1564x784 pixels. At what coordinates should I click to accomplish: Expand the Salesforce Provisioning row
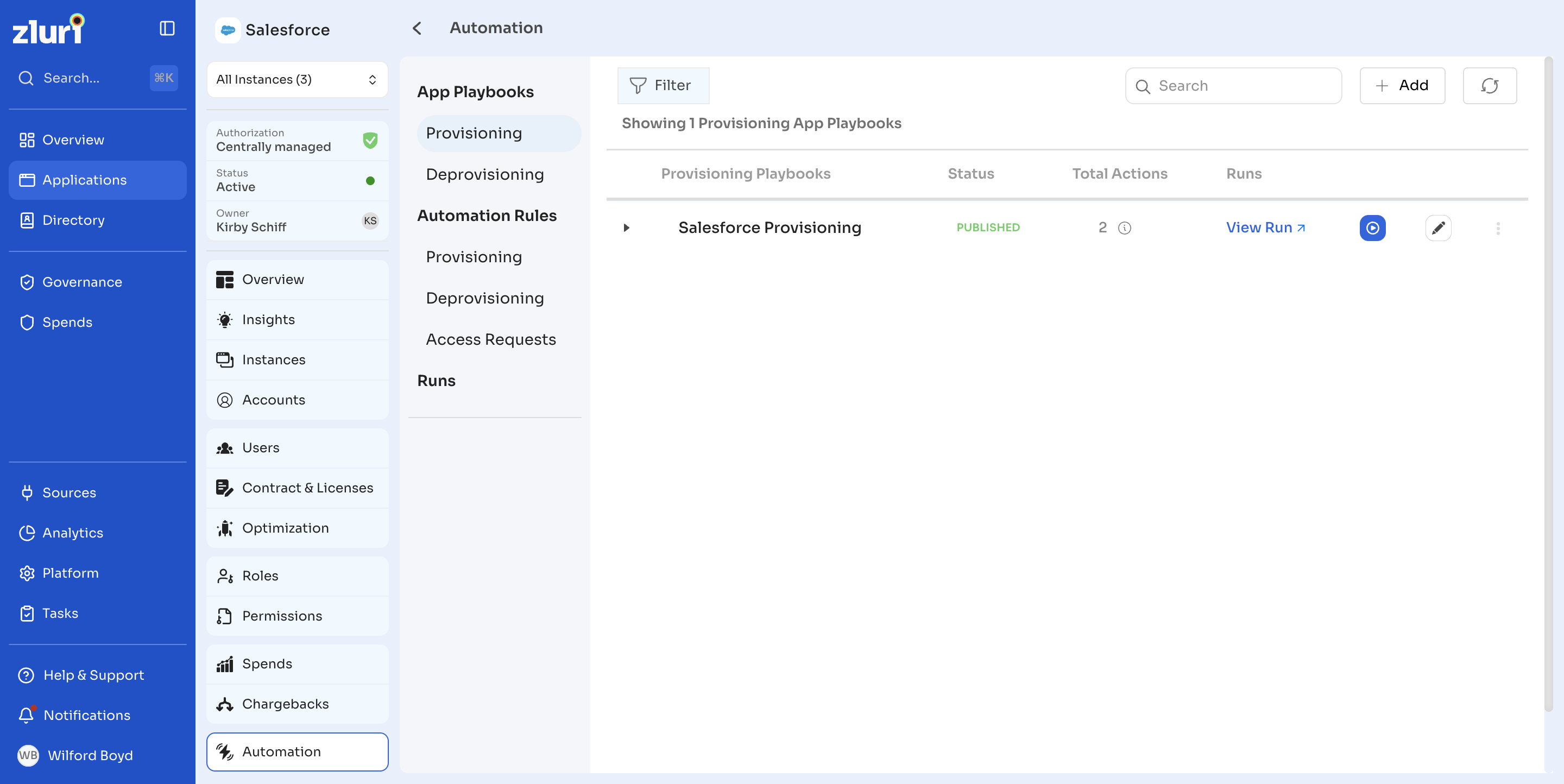627,228
